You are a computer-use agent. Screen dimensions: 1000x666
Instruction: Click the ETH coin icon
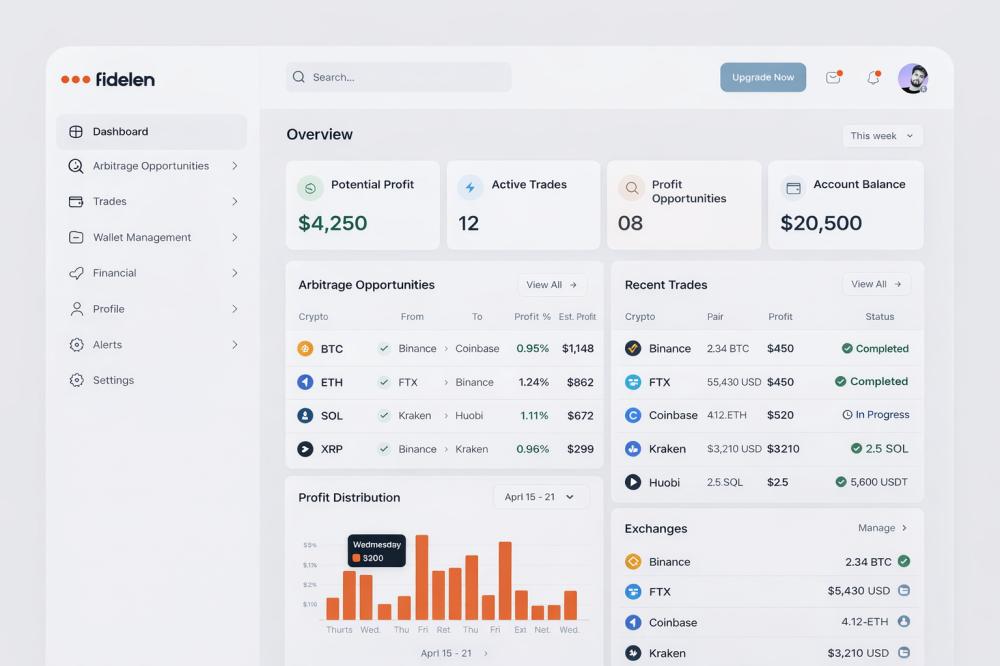(x=305, y=382)
